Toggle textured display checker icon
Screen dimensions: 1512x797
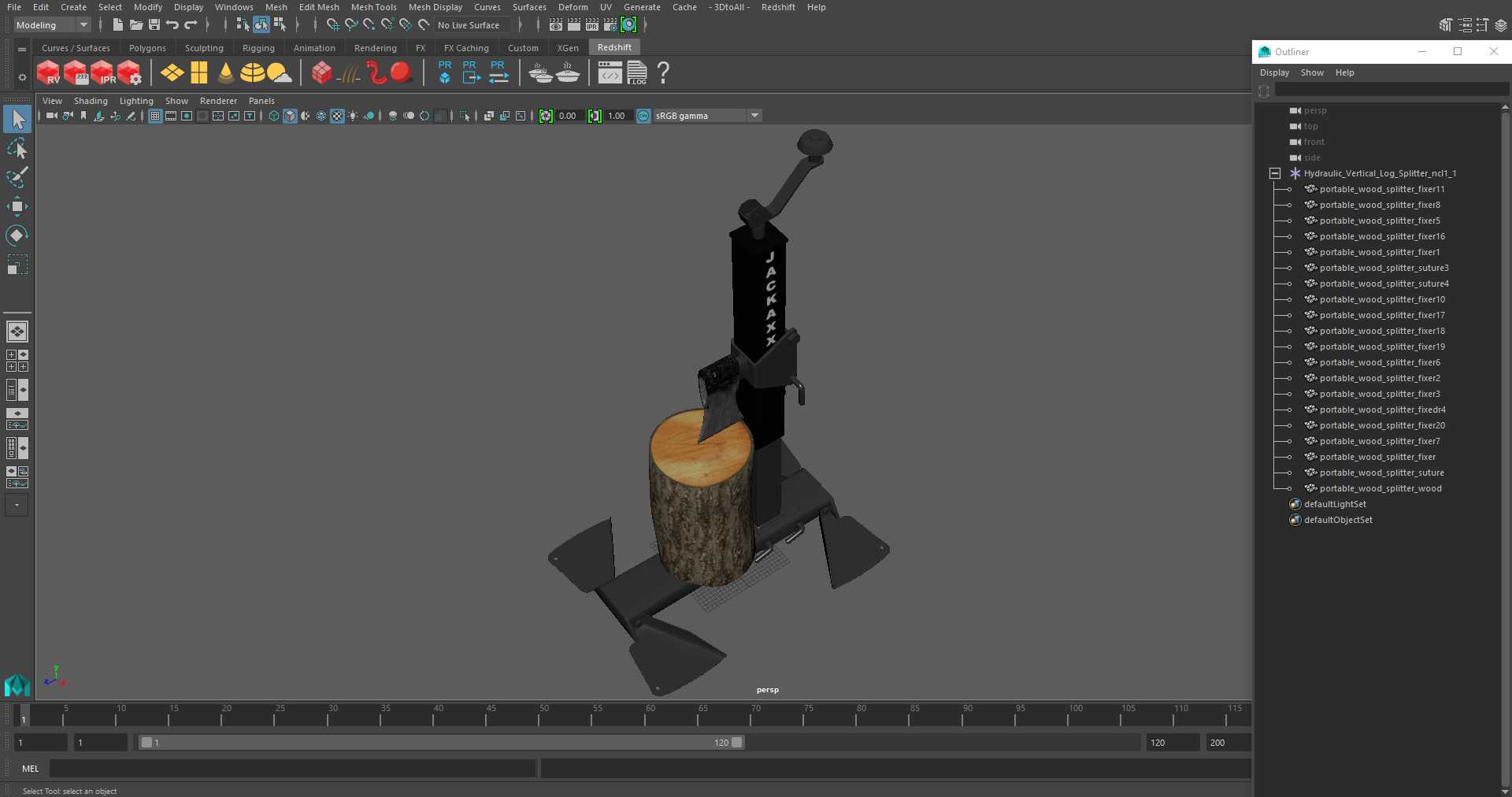pos(337,116)
